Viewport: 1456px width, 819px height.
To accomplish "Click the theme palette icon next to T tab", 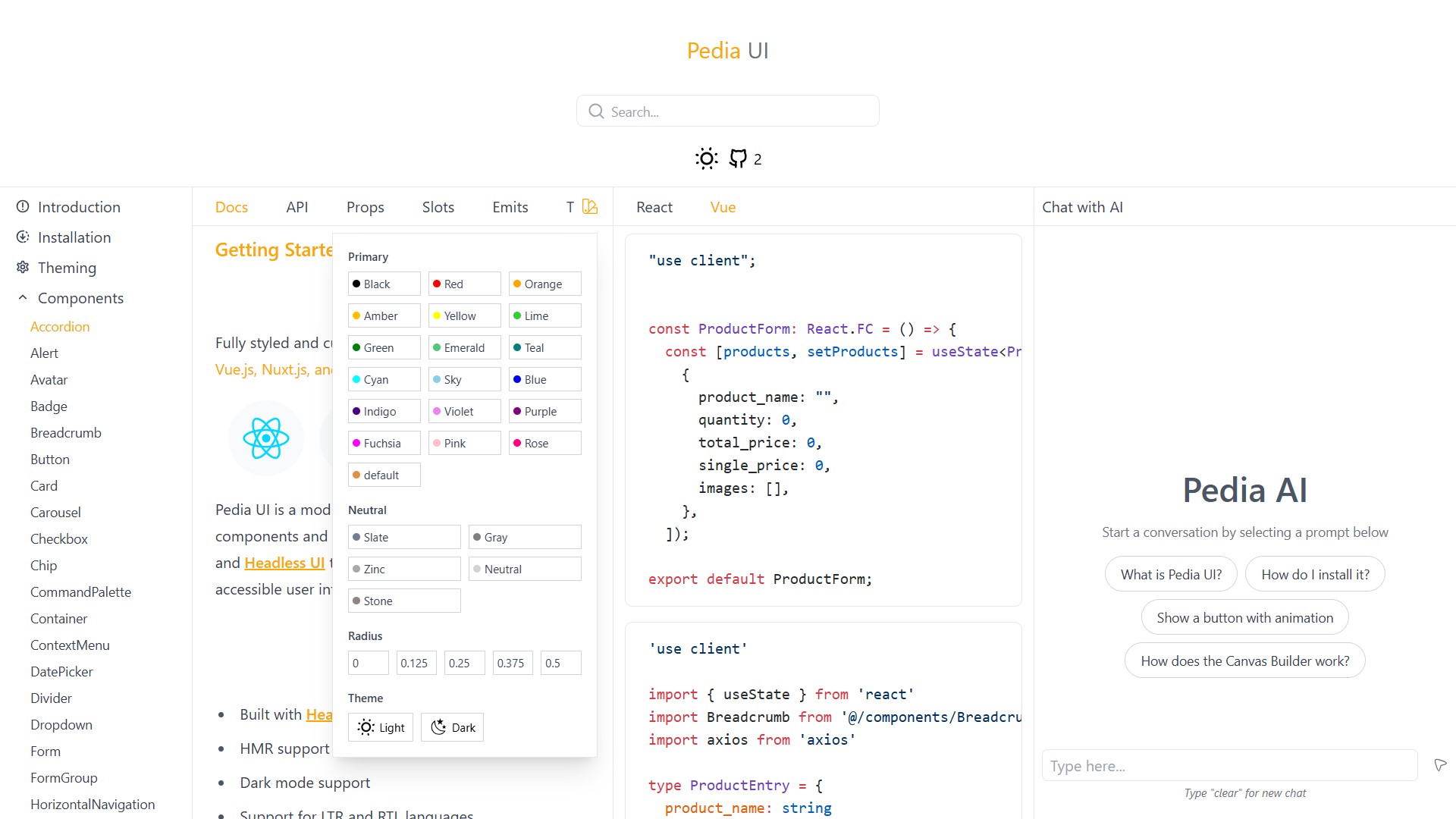I will pos(590,206).
